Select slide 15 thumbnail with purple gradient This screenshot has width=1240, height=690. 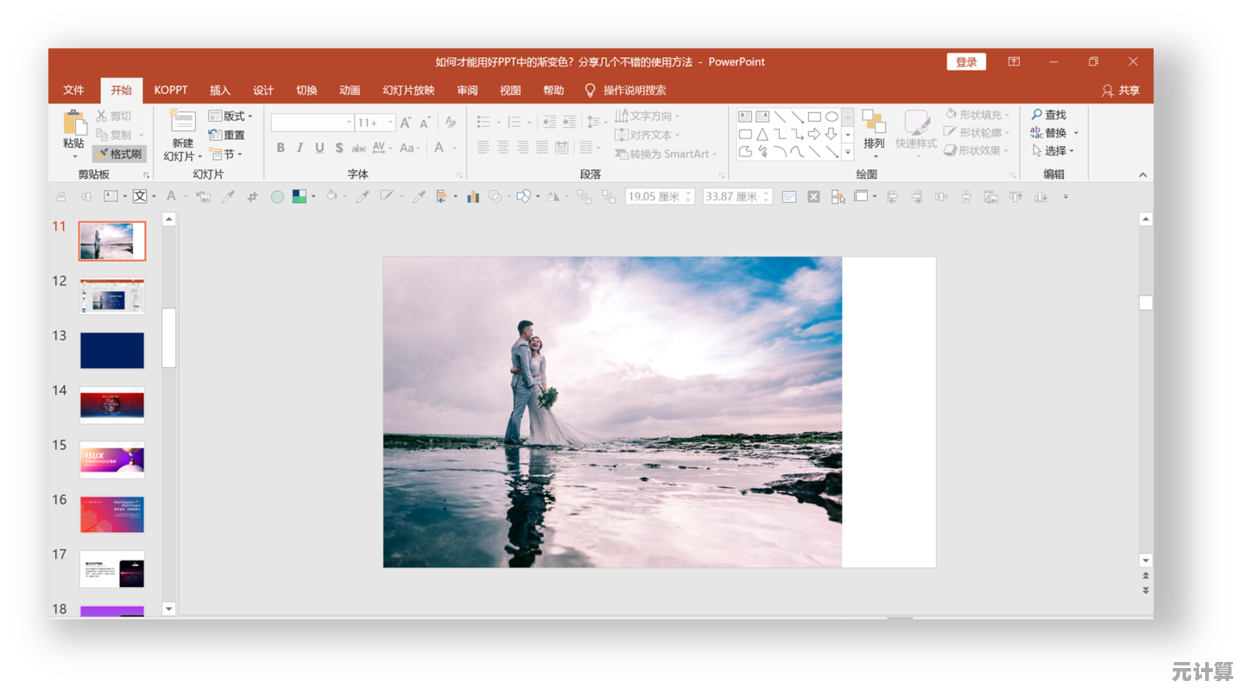(112, 460)
